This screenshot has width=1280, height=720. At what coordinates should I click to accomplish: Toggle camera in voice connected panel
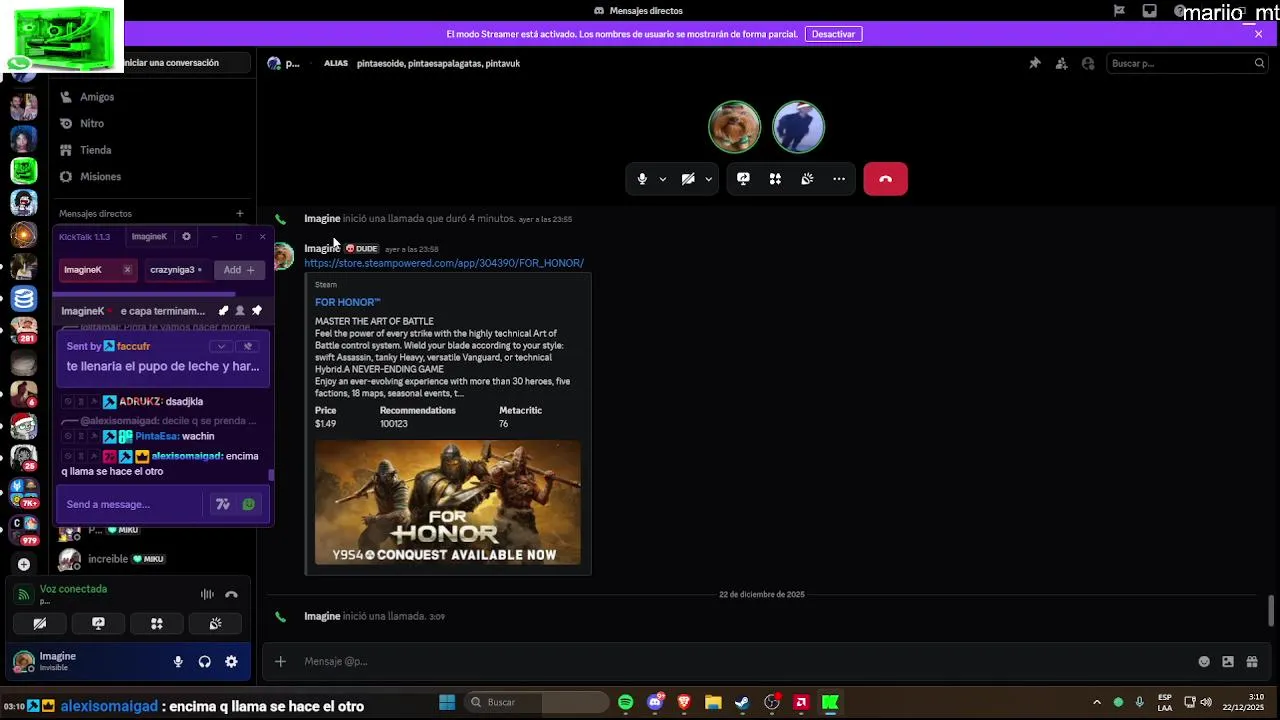(40, 623)
